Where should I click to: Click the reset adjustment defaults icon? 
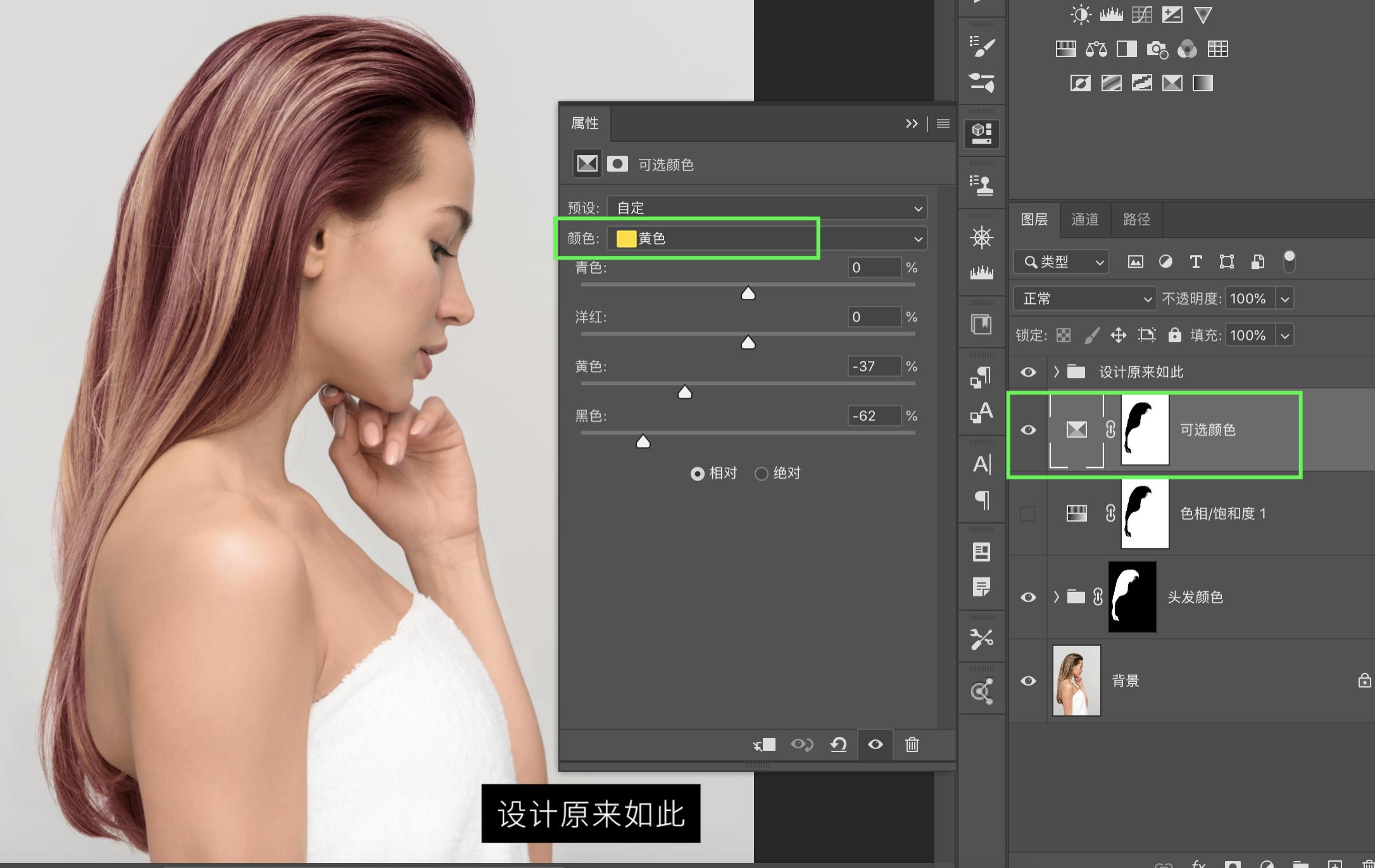(x=838, y=745)
